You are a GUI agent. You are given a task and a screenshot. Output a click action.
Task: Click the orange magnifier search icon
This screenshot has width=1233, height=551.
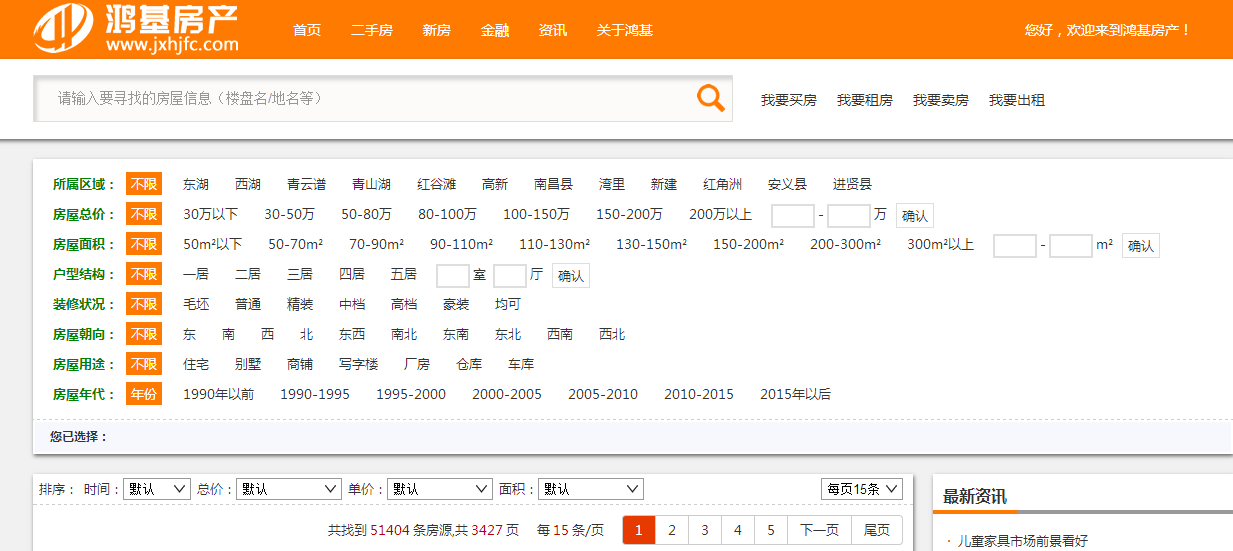coord(710,98)
